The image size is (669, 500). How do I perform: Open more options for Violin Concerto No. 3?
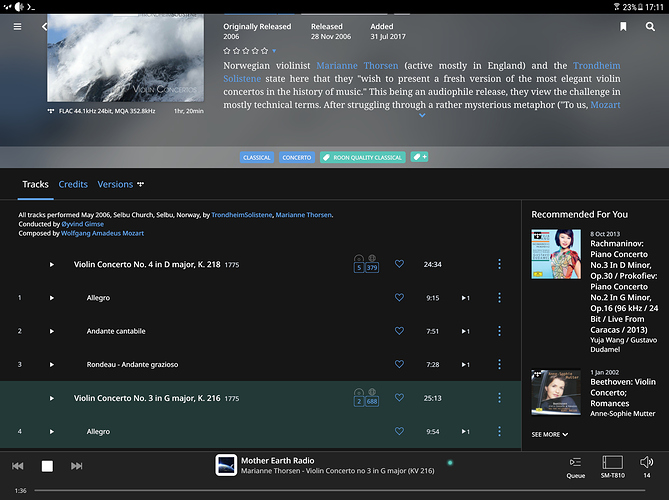point(499,398)
